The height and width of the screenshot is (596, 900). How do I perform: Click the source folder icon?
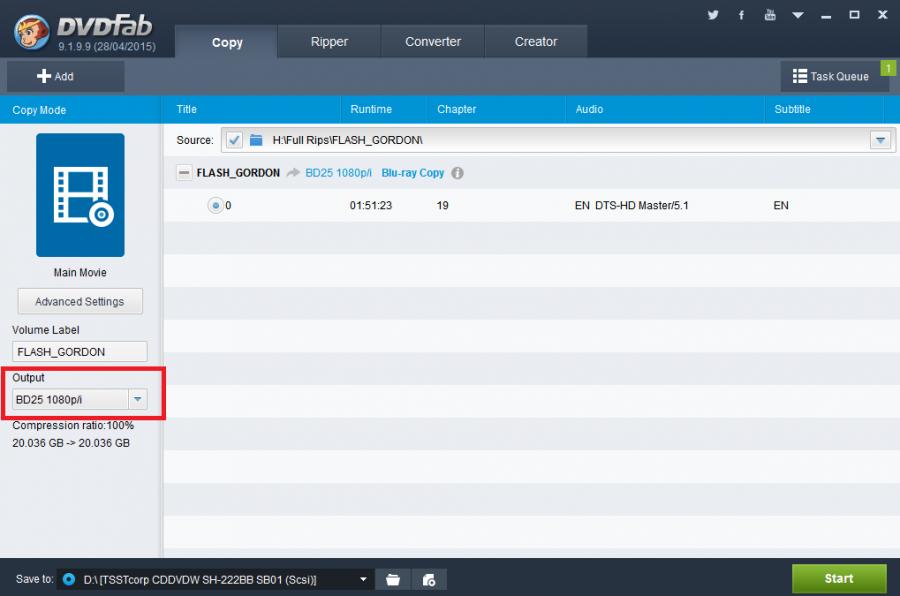(256, 140)
